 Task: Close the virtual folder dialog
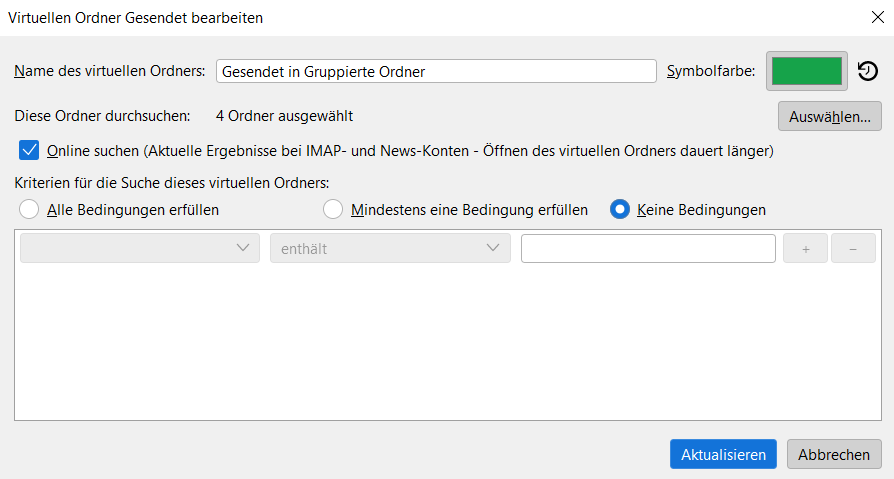tap(877, 17)
